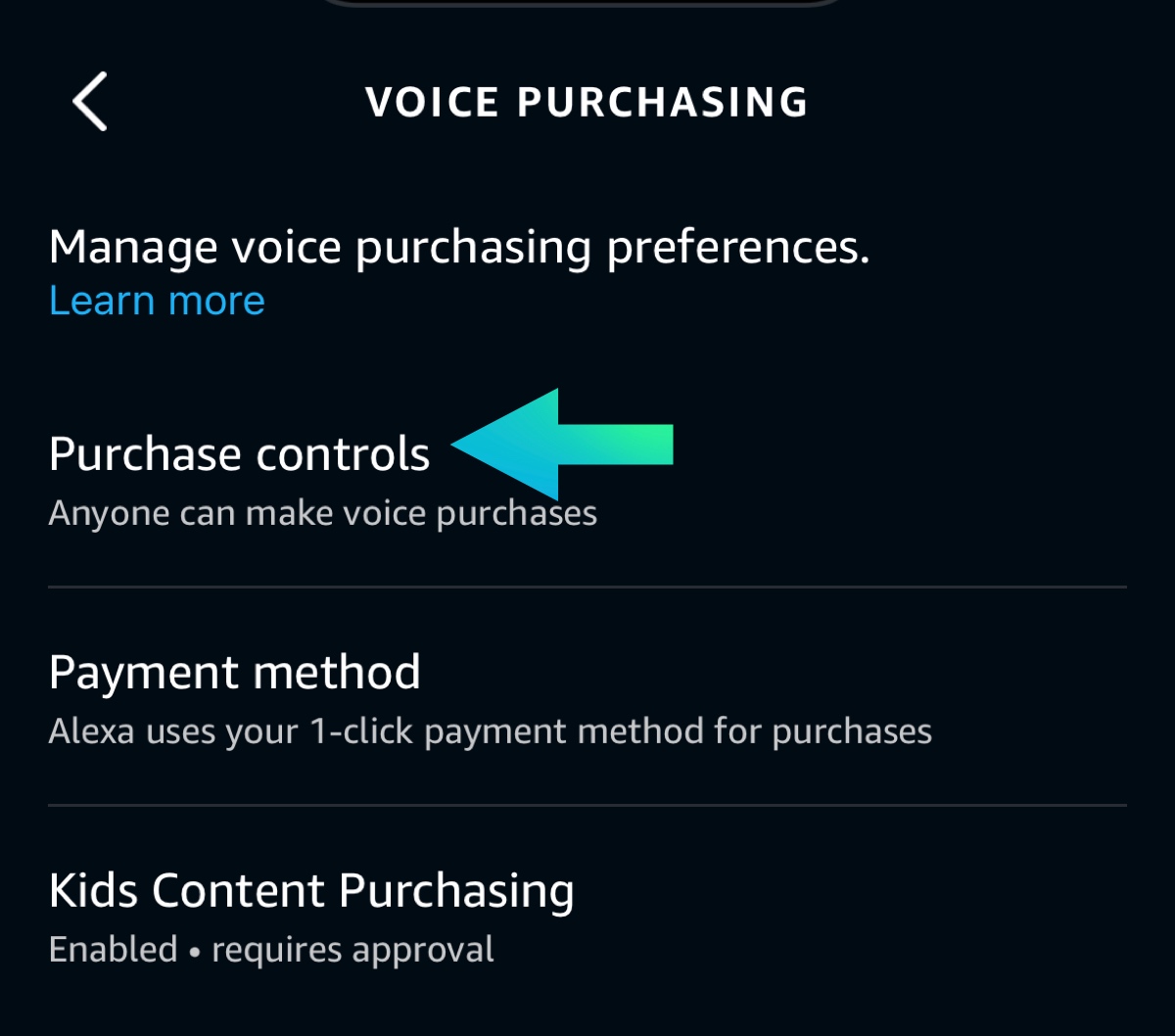This screenshot has height=1036, width=1175.
Task: Tap the "Enabled • requires approval" status line
Action: point(271,949)
